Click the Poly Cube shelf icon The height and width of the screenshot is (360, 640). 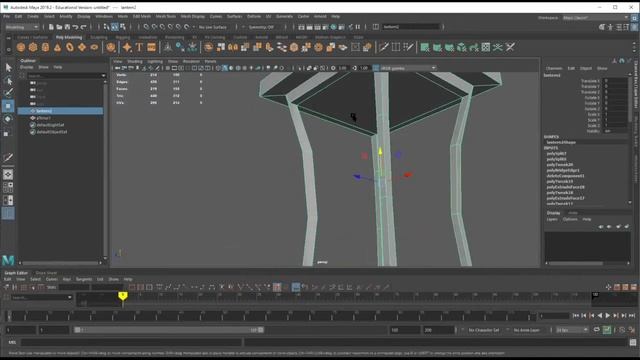pyautogui.click(x=33, y=47)
